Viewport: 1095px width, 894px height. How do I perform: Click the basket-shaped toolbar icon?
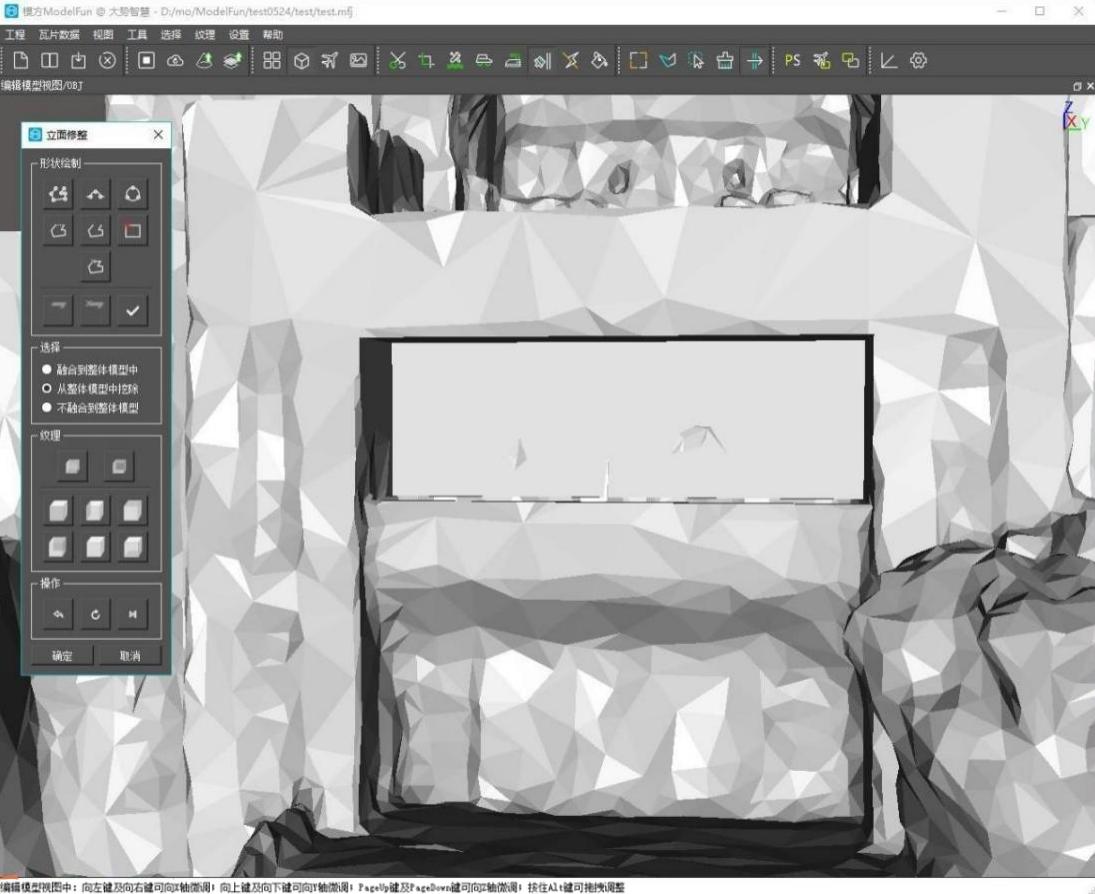(725, 61)
